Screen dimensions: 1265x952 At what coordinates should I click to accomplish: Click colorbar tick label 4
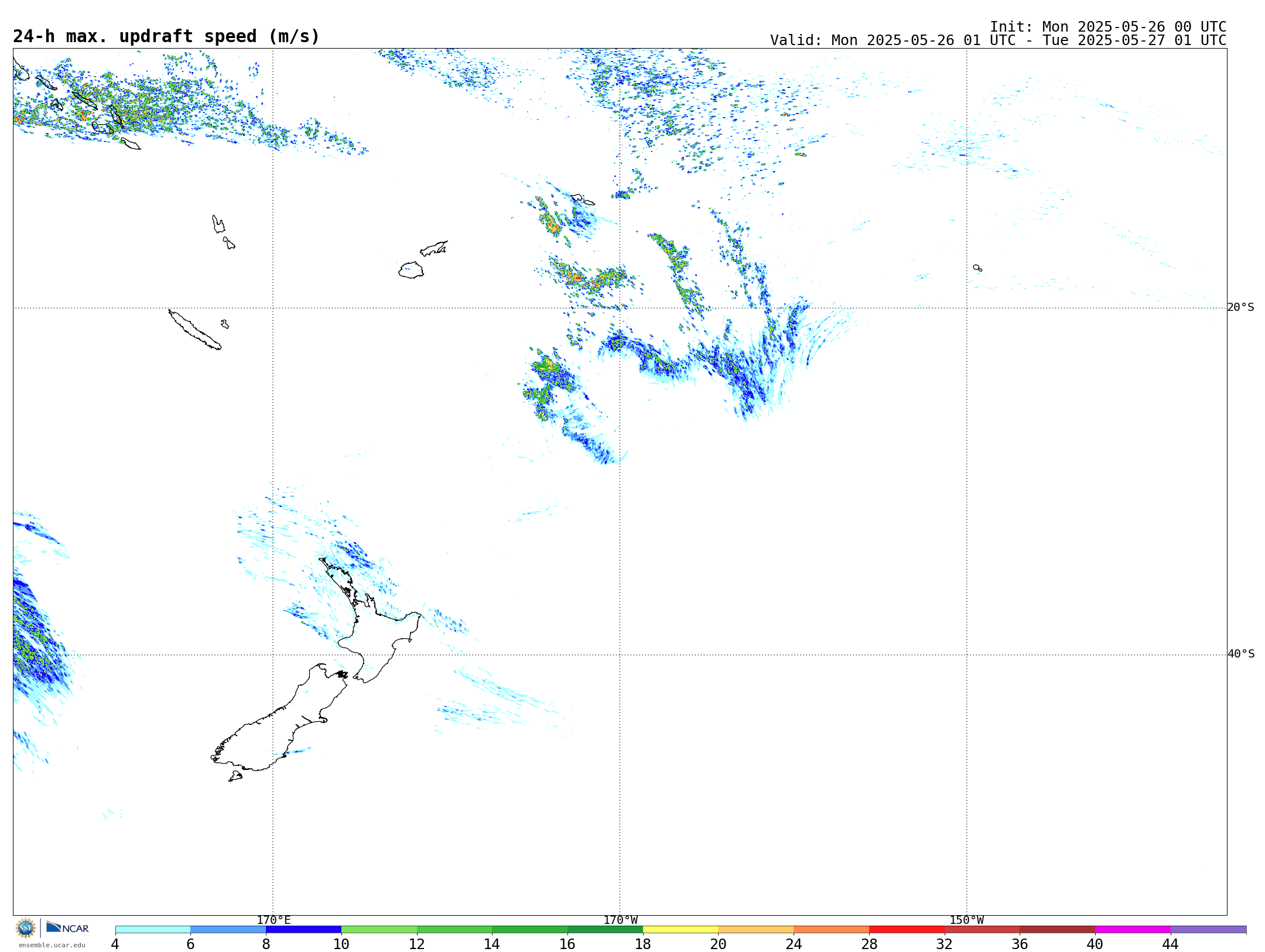coord(115,944)
